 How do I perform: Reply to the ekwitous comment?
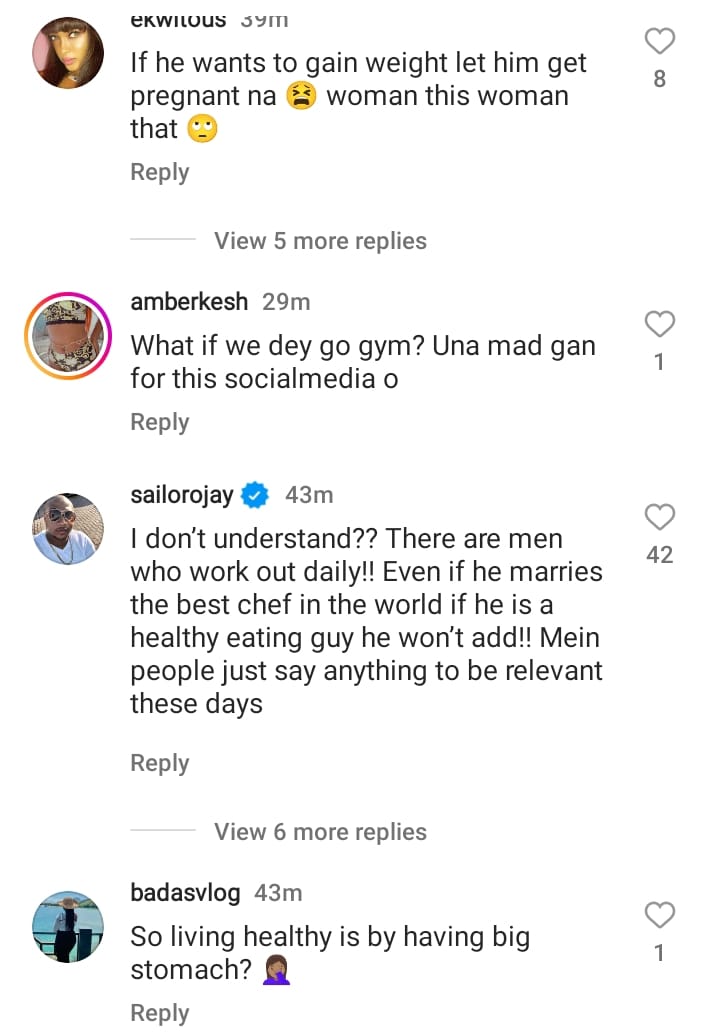pyautogui.click(x=159, y=172)
